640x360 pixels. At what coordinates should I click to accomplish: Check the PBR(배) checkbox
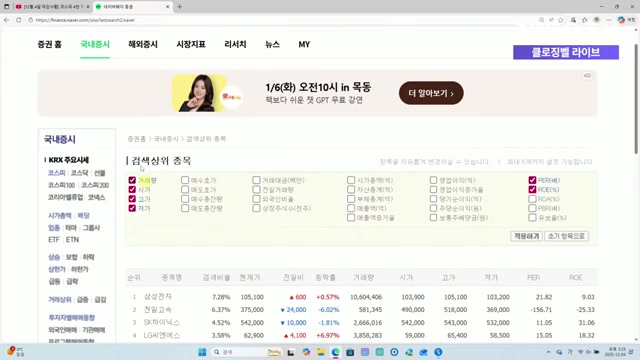pos(532,208)
